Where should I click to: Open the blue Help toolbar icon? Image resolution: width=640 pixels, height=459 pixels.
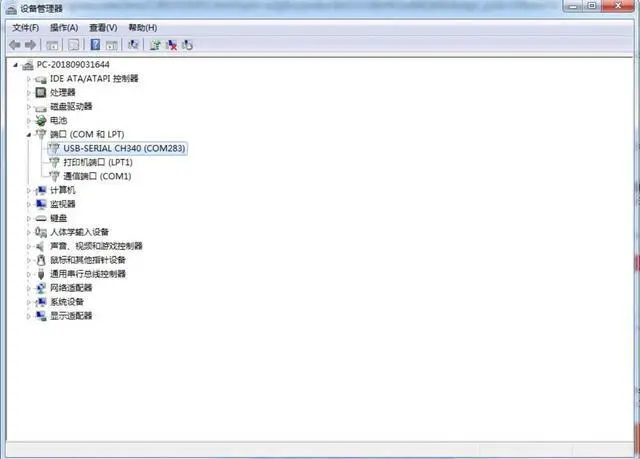pos(95,45)
